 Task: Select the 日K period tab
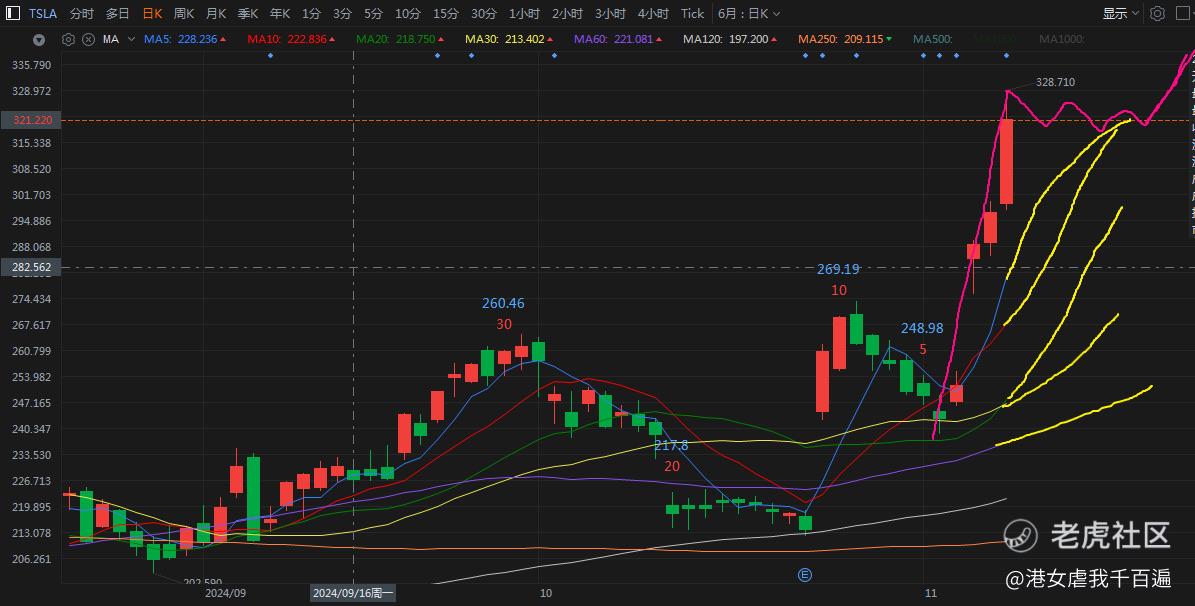pyautogui.click(x=152, y=14)
